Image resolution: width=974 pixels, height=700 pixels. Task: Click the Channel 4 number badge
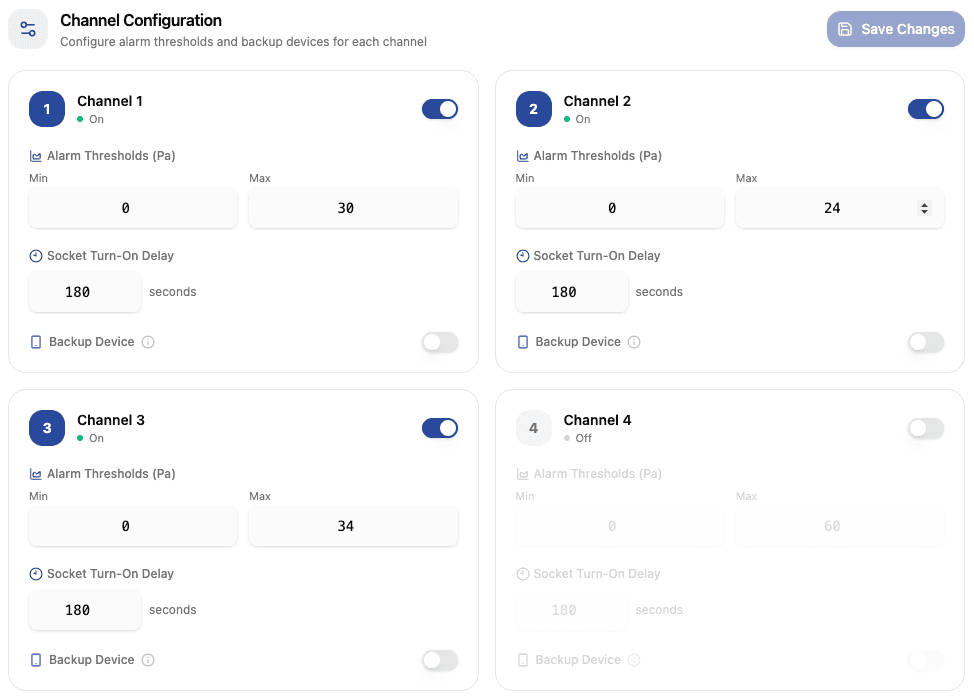(534, 428)
